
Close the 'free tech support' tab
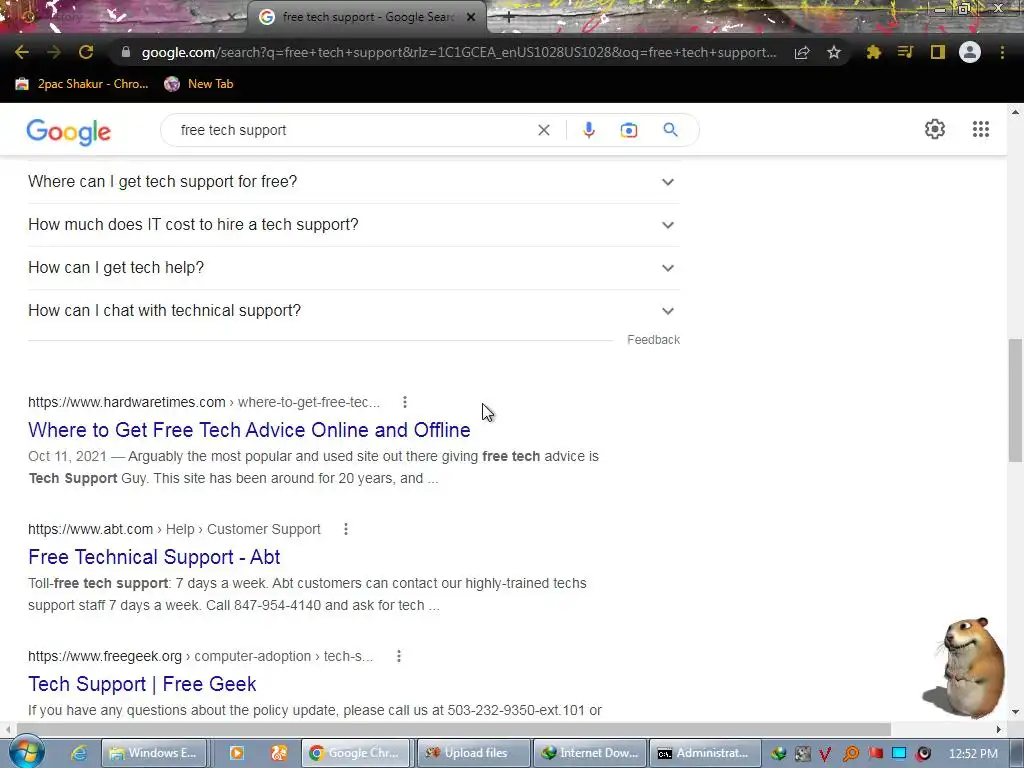click(x=471, y=17)
